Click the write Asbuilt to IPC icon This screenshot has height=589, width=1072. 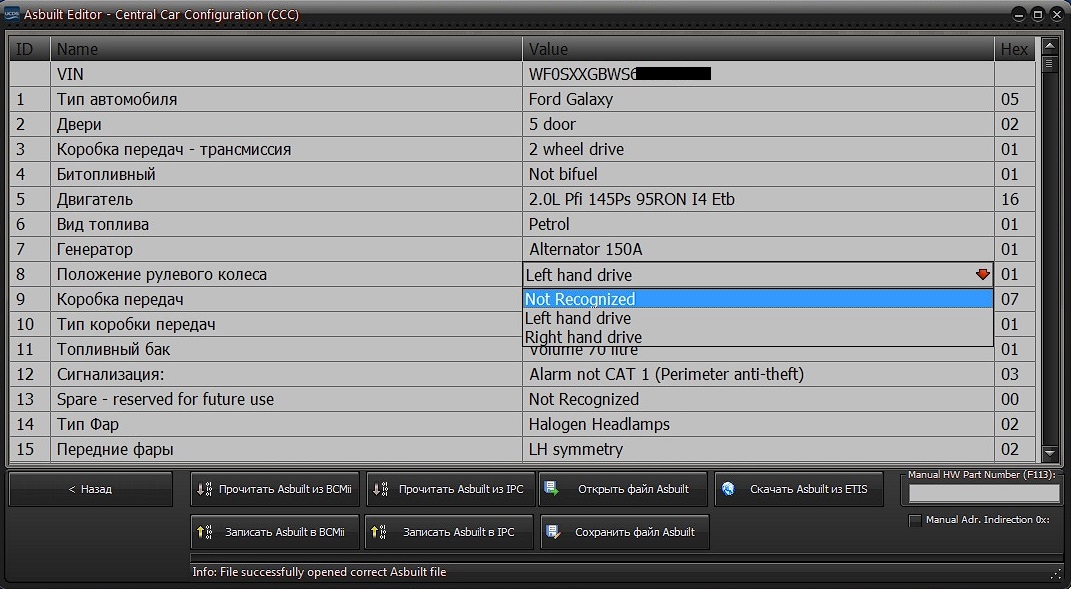pyautogui.click(x=380, y=533)
